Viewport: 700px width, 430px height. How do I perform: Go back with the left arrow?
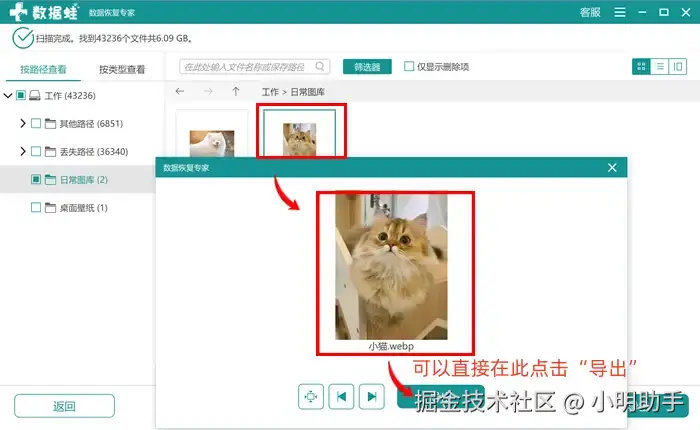click(x=180, y=92)
